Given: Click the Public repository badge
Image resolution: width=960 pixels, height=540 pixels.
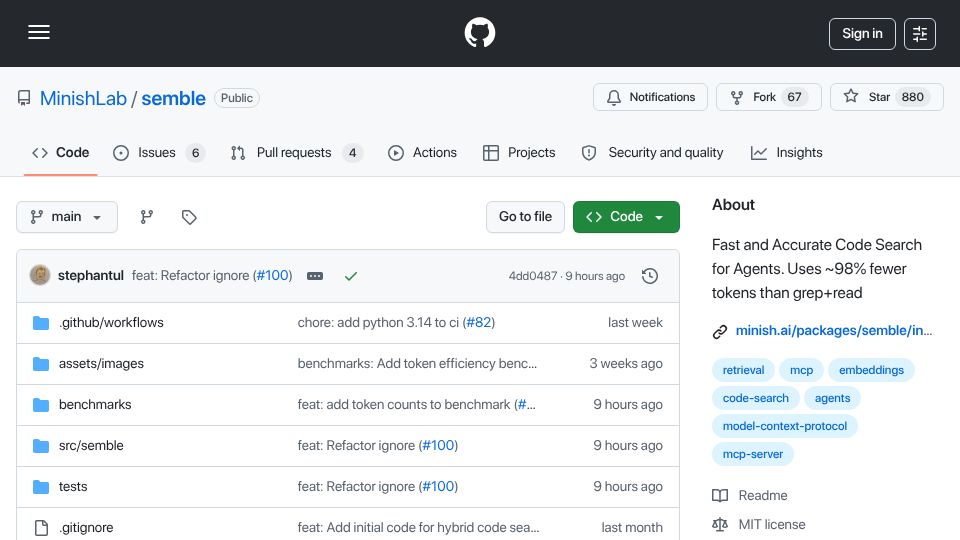Looking at the screenshot, I should pos(236,98).
